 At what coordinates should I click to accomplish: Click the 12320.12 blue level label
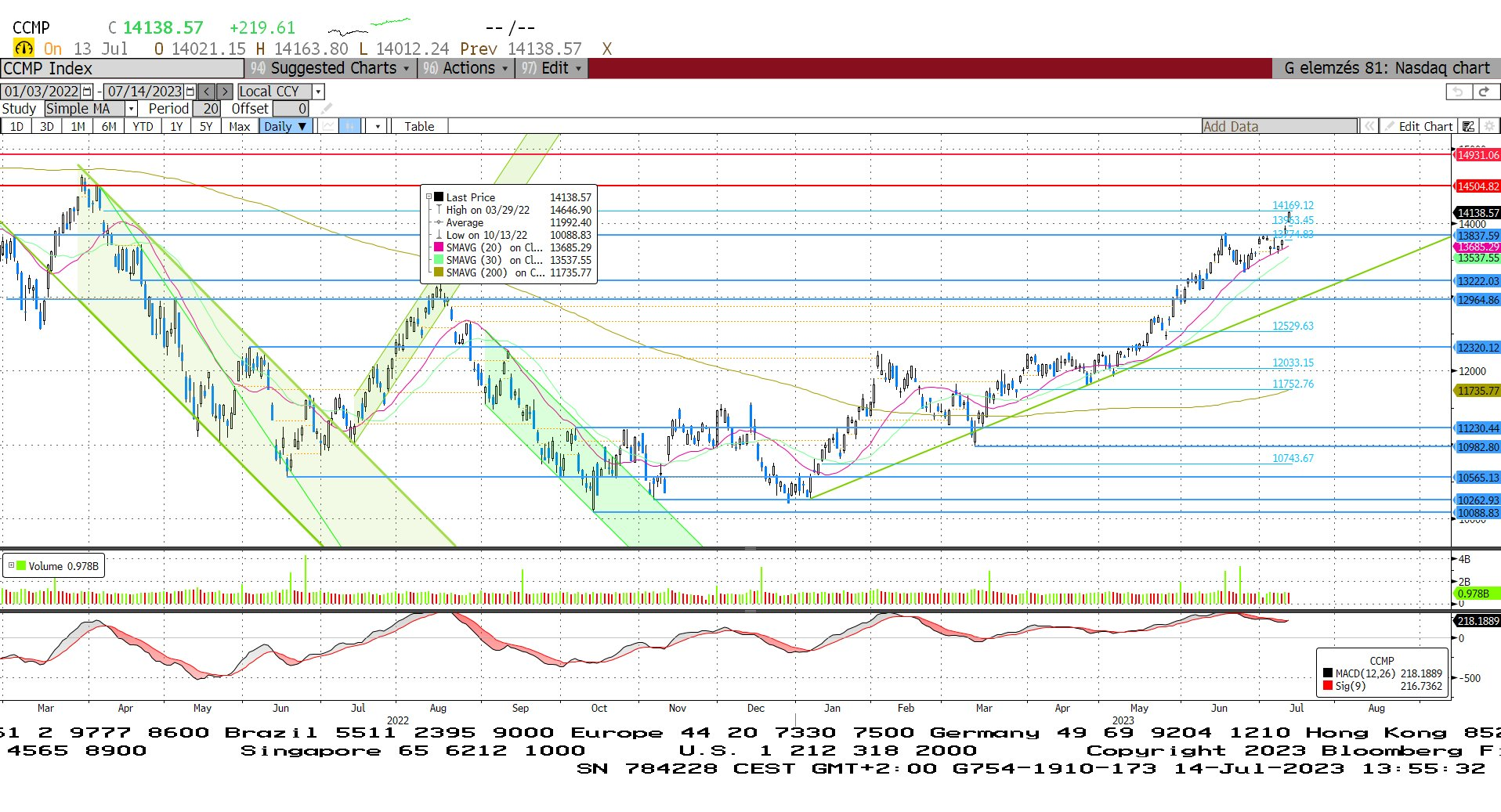coord(1477,348)
